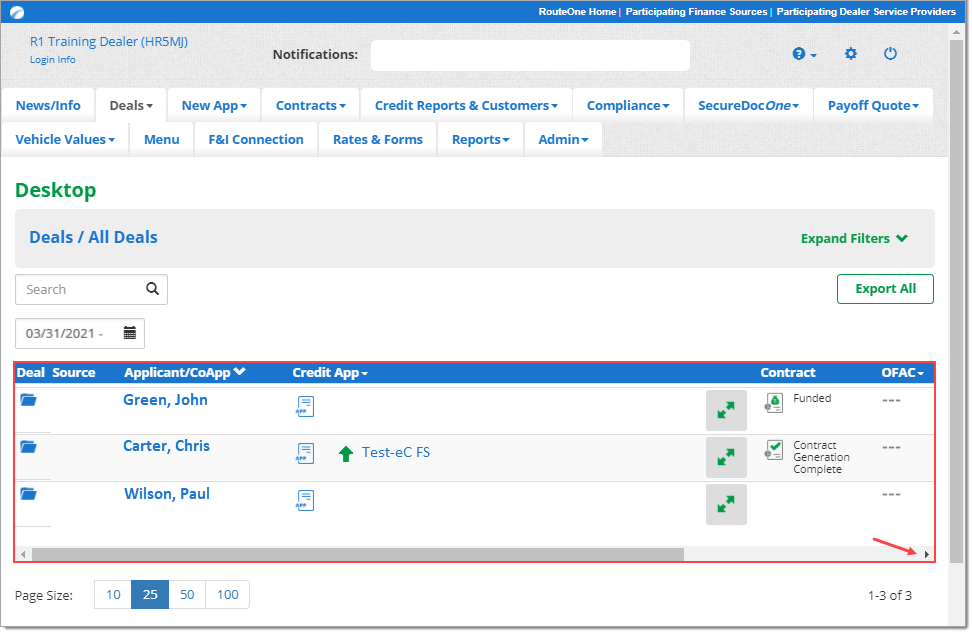This screenshot has height=634, width=972.
Task: Open the help question mark menu
Action: tap(804, 54)
